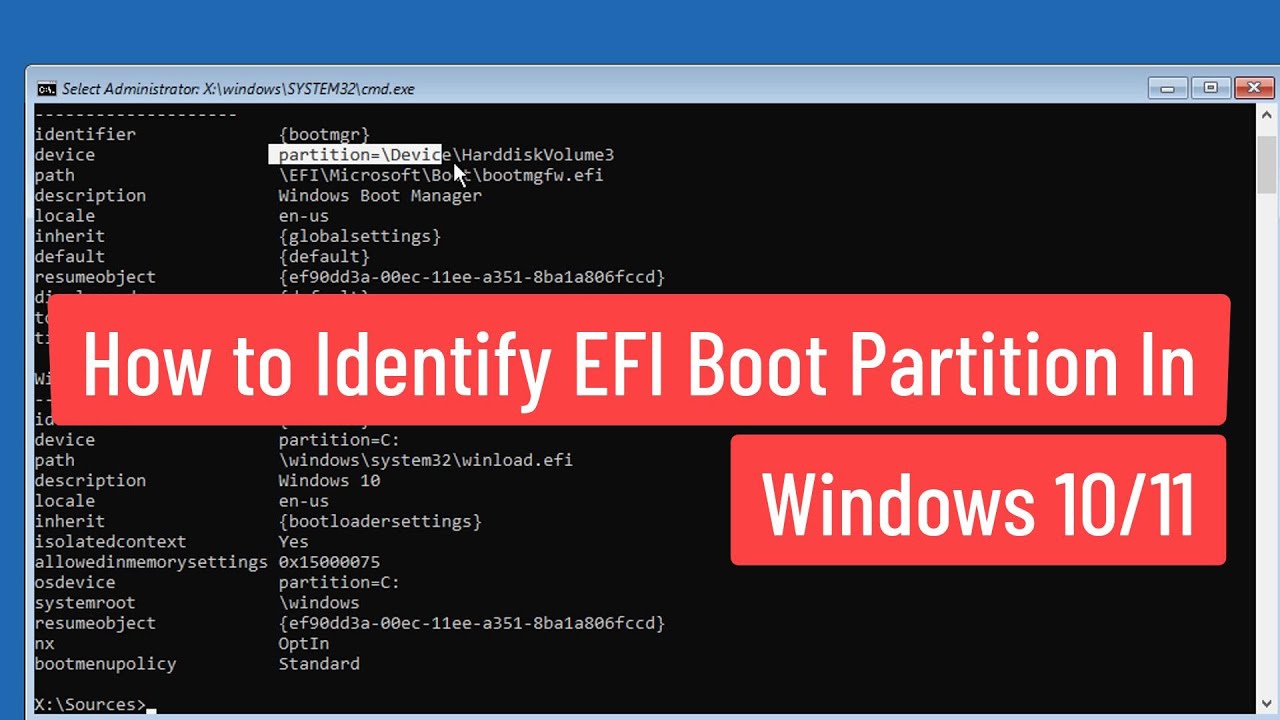Click the 'bootmgfw.efi' path text

pos(543,175)
